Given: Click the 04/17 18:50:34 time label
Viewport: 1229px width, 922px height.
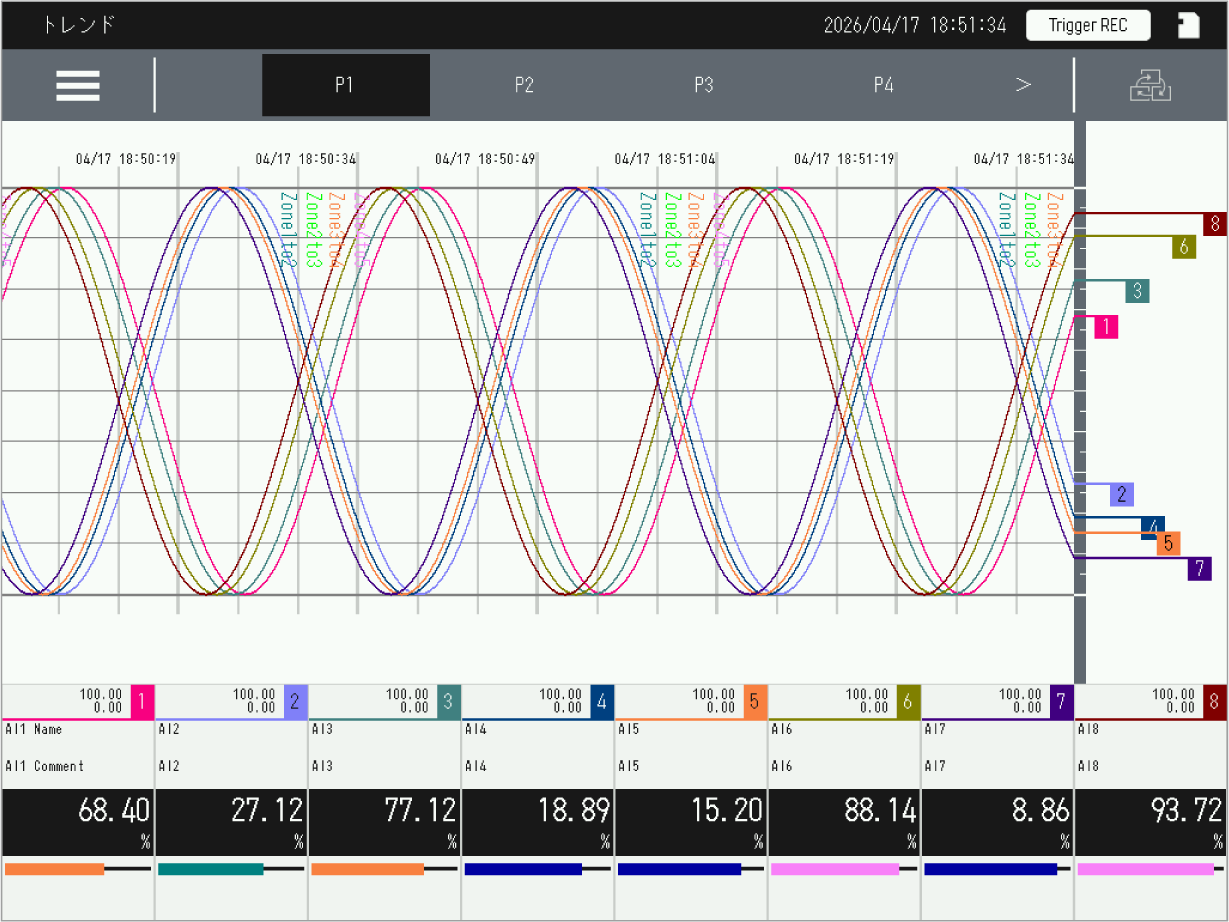Looking at the screenshot, I should [306, 159].
